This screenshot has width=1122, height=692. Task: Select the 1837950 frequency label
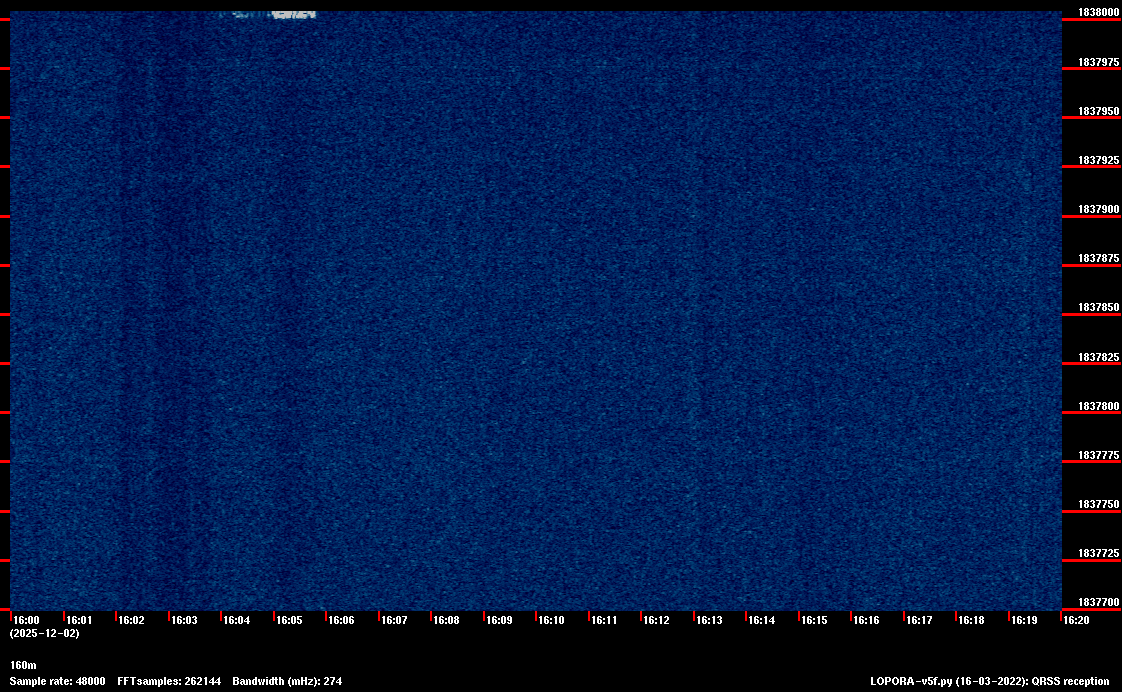1098,111
